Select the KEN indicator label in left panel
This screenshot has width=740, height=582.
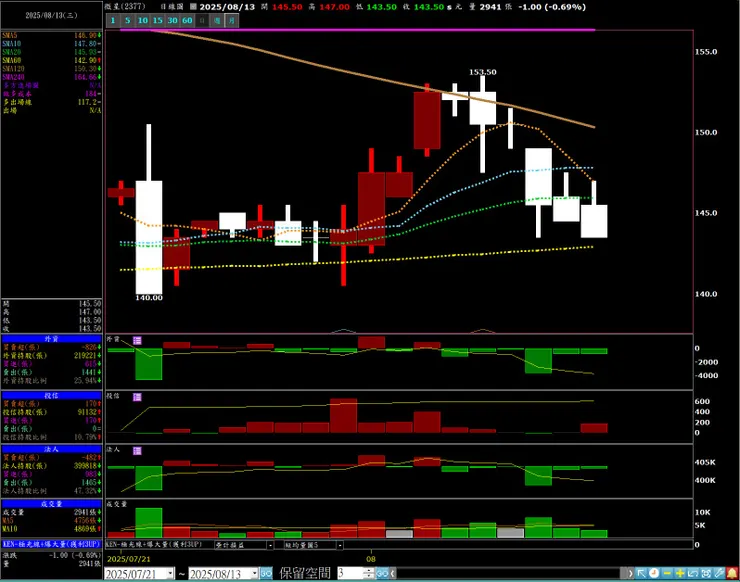click(x=51, y=544)
